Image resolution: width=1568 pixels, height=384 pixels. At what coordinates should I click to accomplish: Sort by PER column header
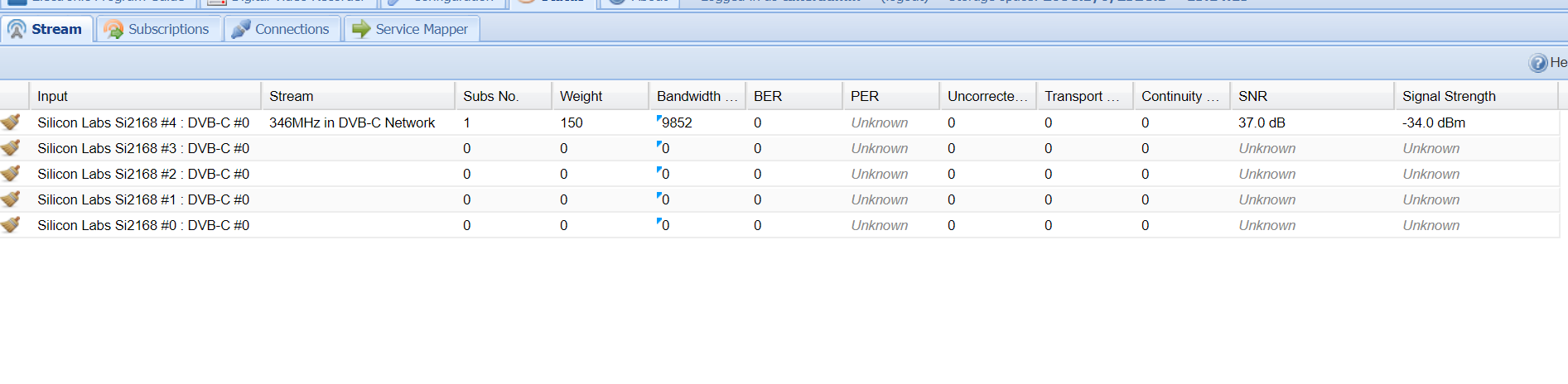click(891, 96)
